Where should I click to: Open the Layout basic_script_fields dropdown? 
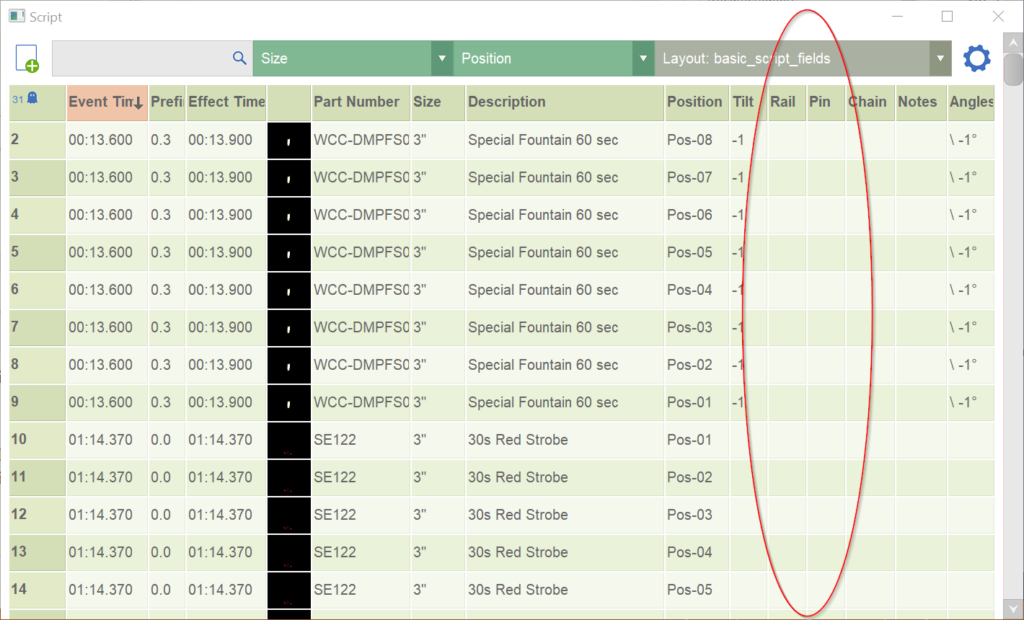tap(939, 59)
